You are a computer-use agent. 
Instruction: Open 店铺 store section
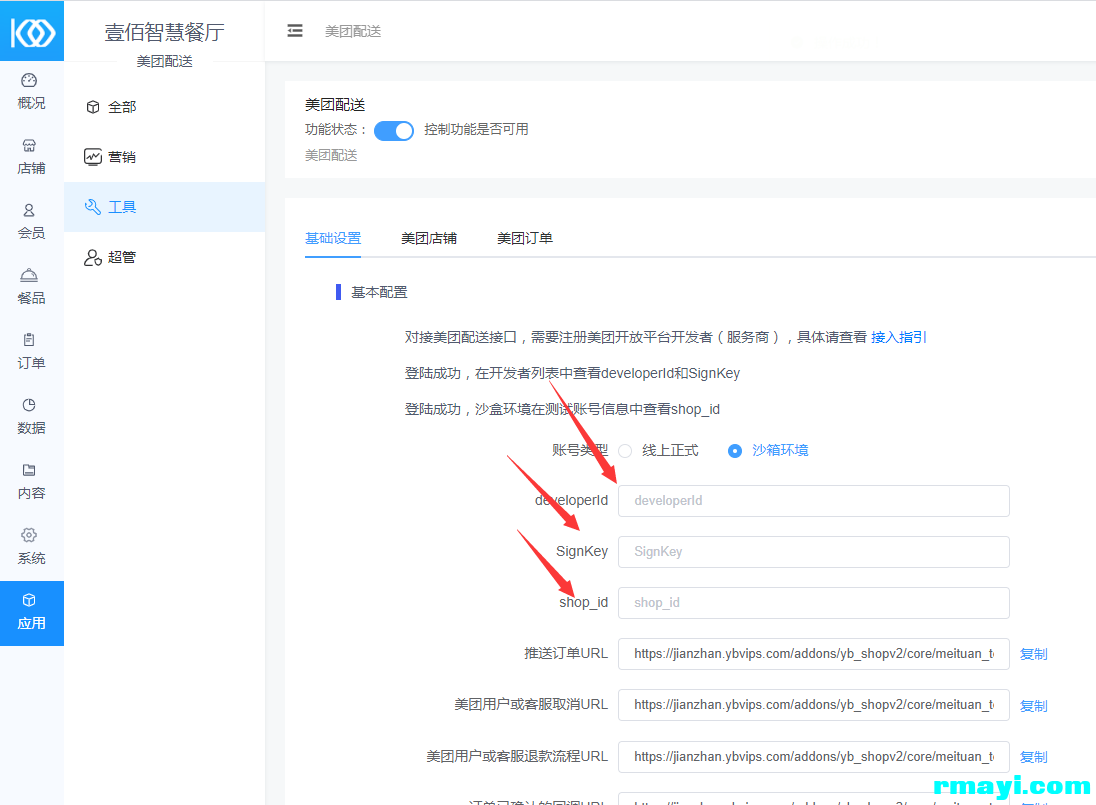click(31, 157)
